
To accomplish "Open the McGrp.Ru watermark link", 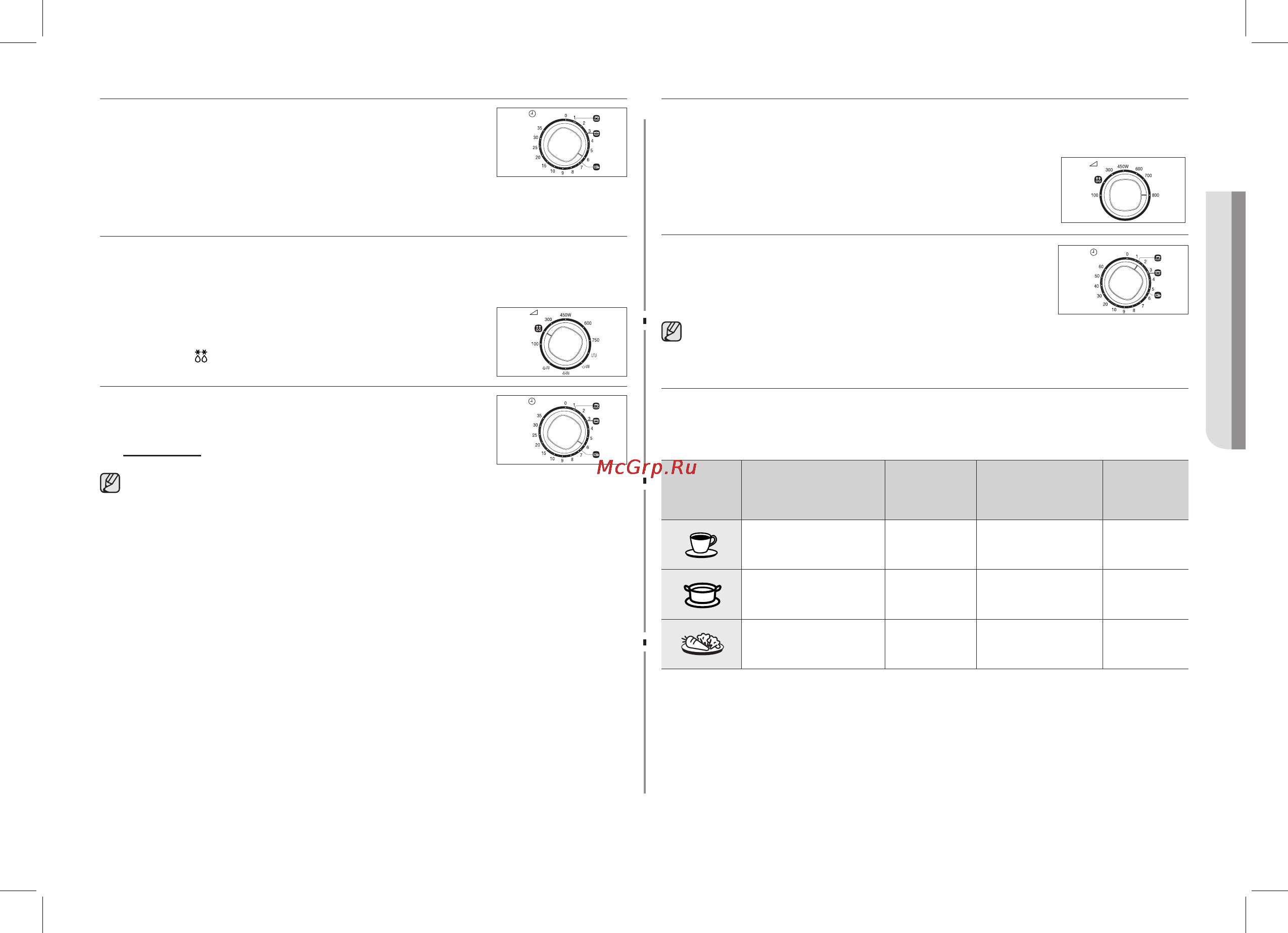I will pyautogui.click(x=647, y=467).
